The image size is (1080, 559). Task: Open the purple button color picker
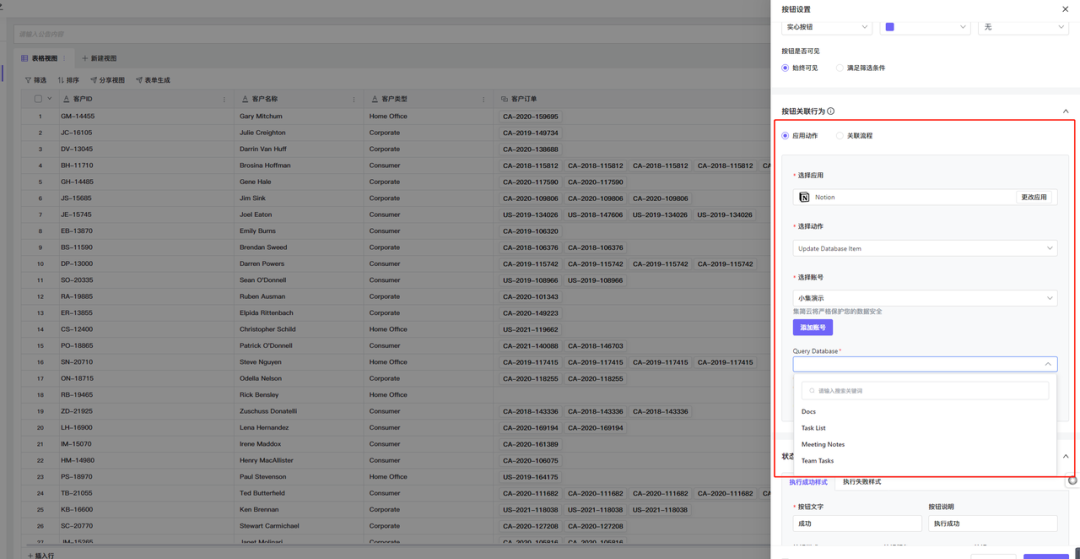(925, 27)
